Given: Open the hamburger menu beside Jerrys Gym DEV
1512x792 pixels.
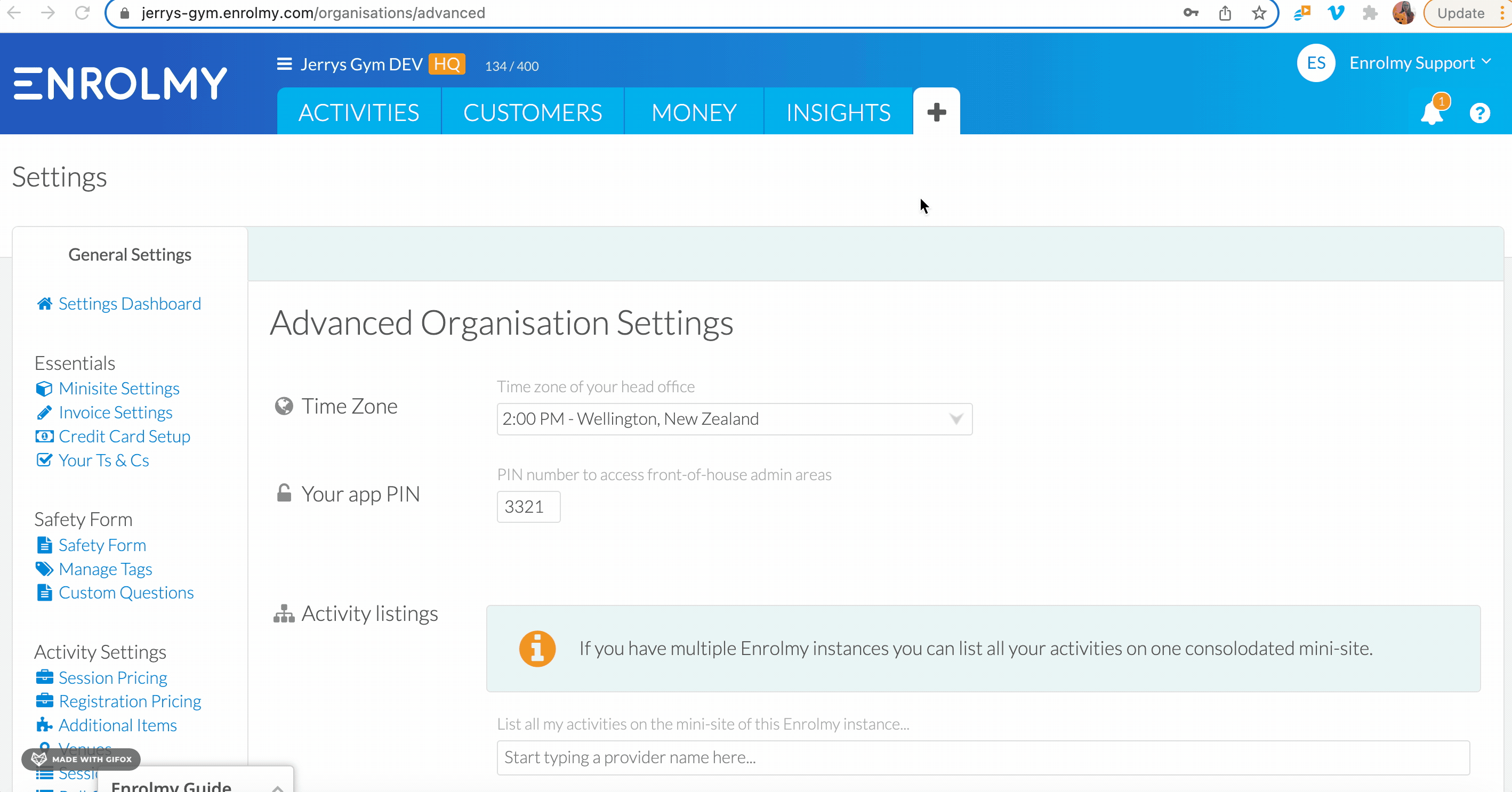Looking at the screenshot, I should (x=284, y=63).
